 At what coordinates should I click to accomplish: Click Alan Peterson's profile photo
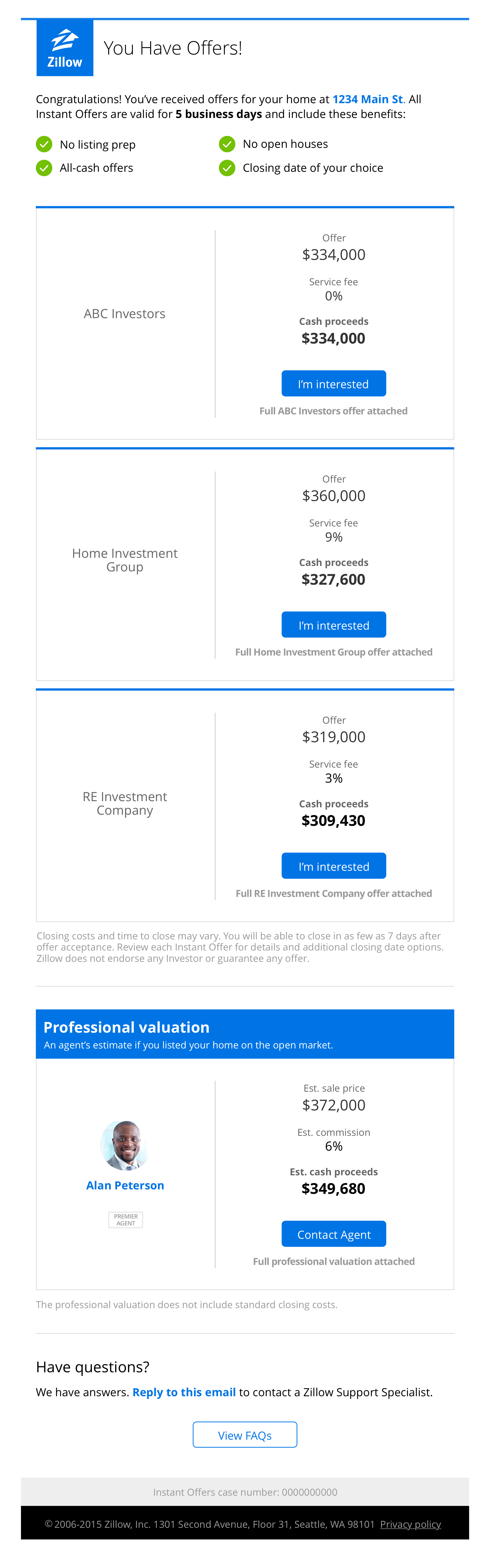tap(125, 1145)
